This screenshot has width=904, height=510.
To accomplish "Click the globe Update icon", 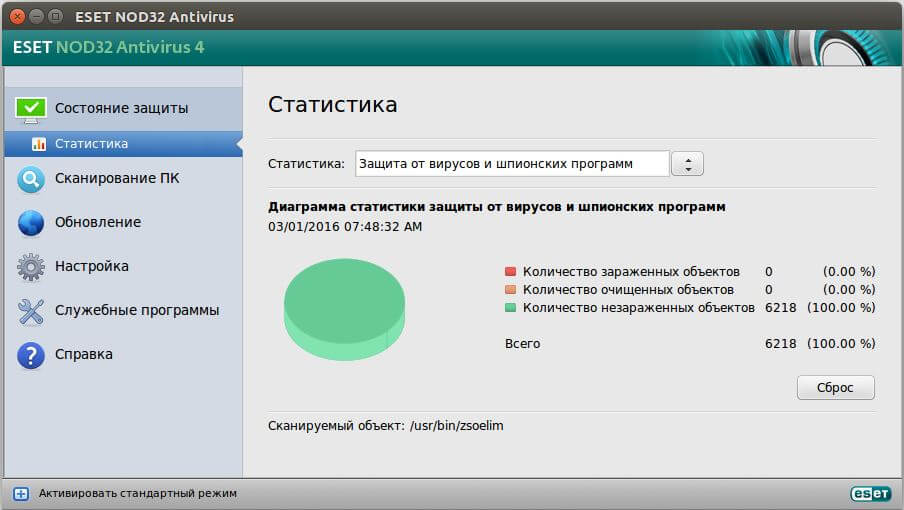I will click(31, 223).
